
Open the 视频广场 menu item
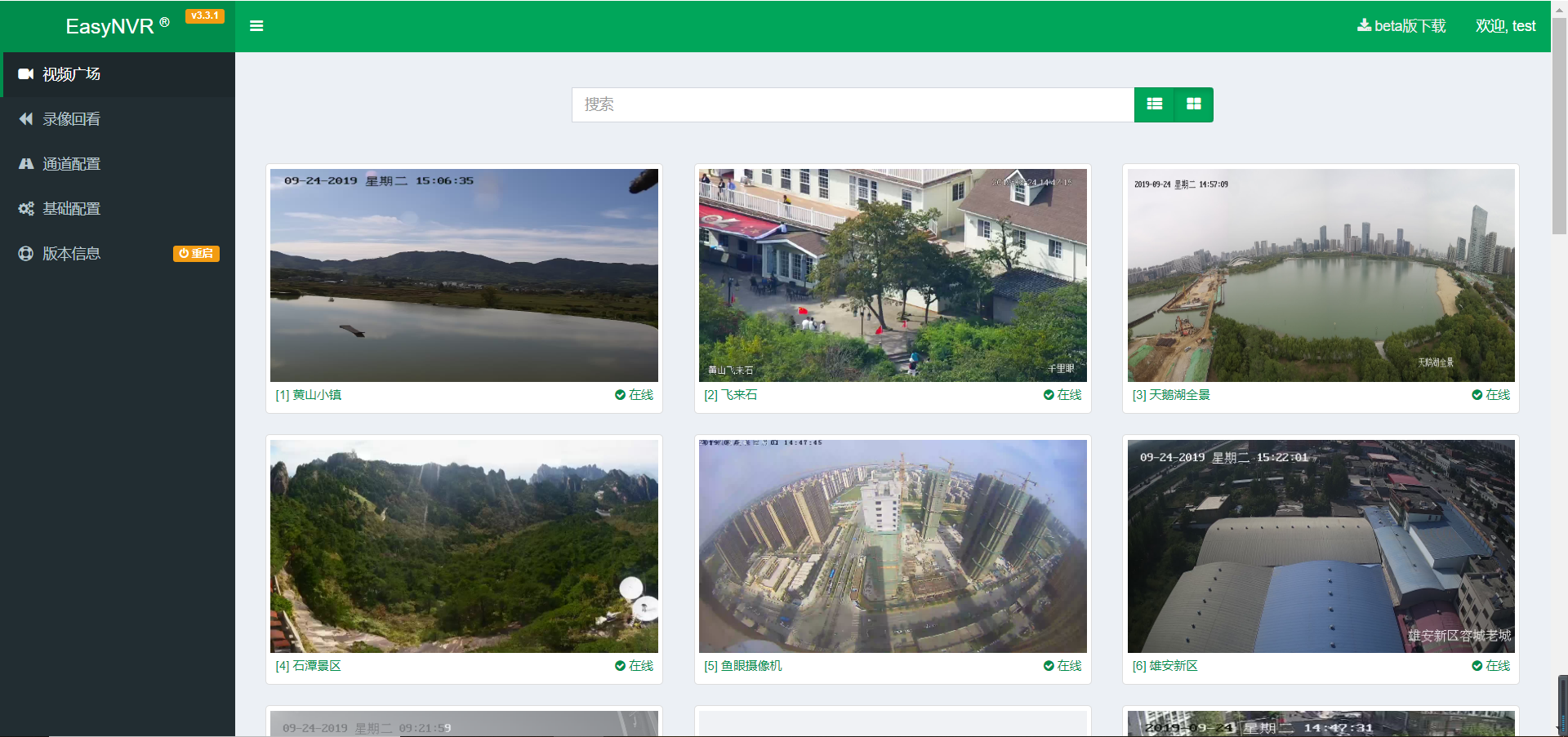(119, 74)
